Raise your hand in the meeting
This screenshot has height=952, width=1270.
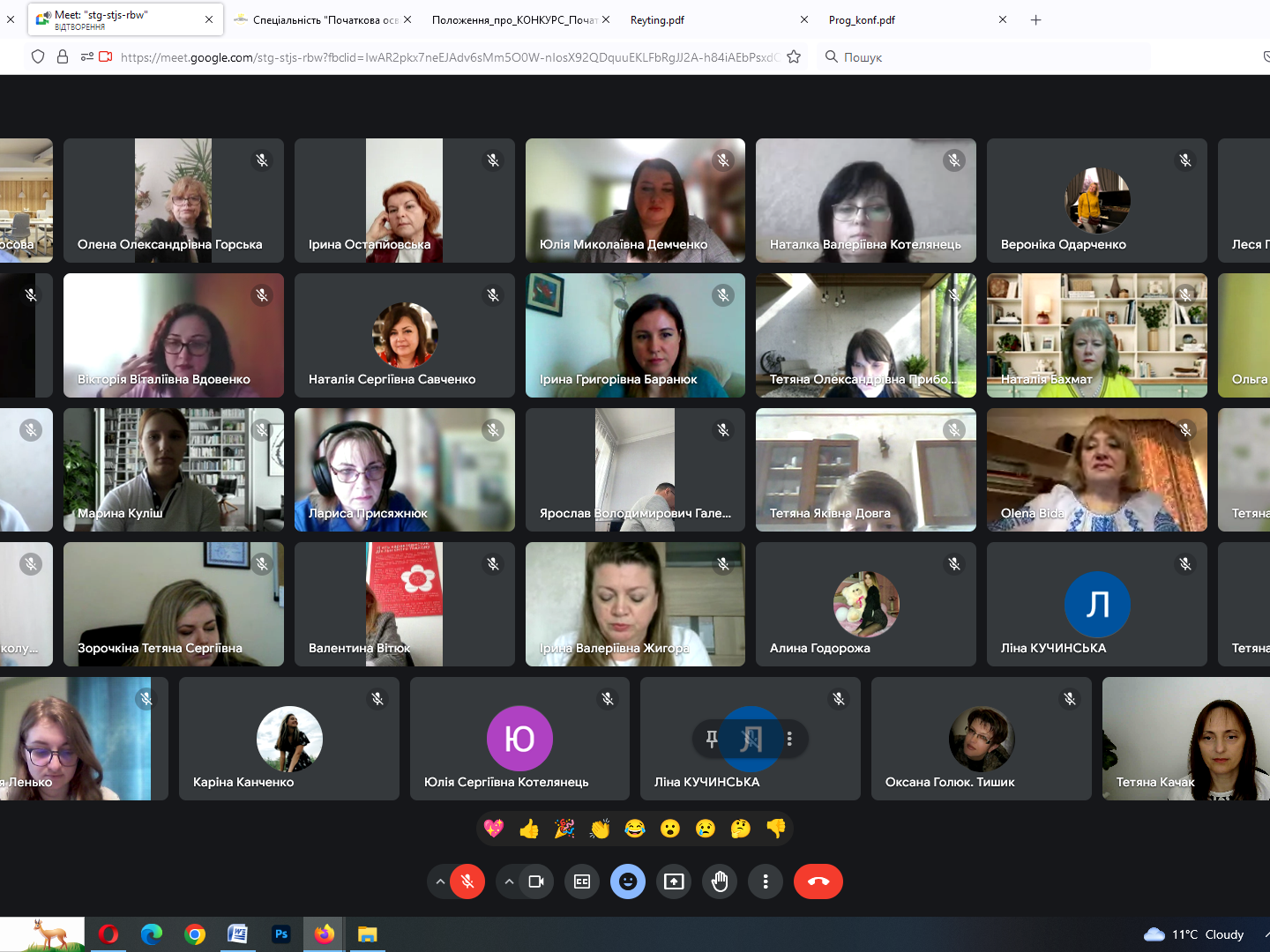coord(720,881)
